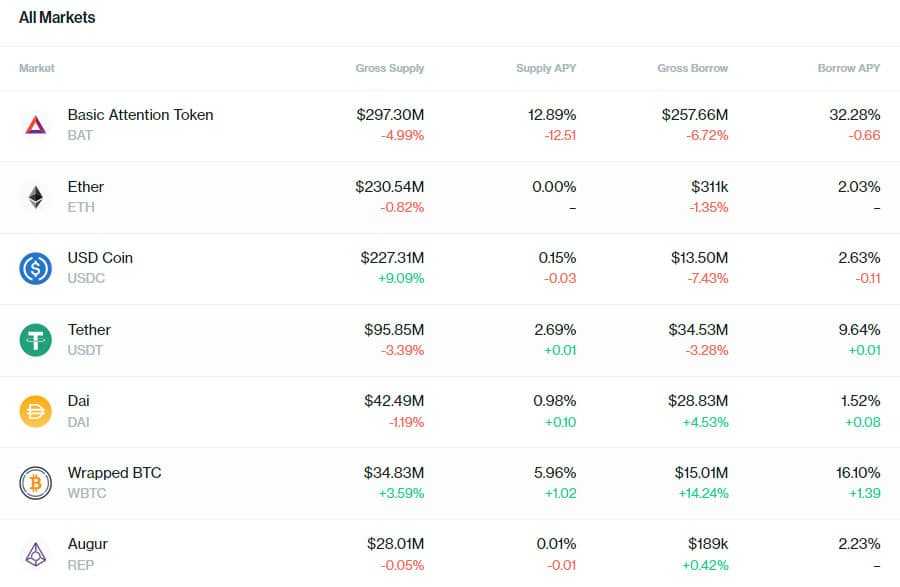Click the Basic Attention Token icon
Image resolution: width=900 pixels, height=587 pixels.
coord(35,124)
